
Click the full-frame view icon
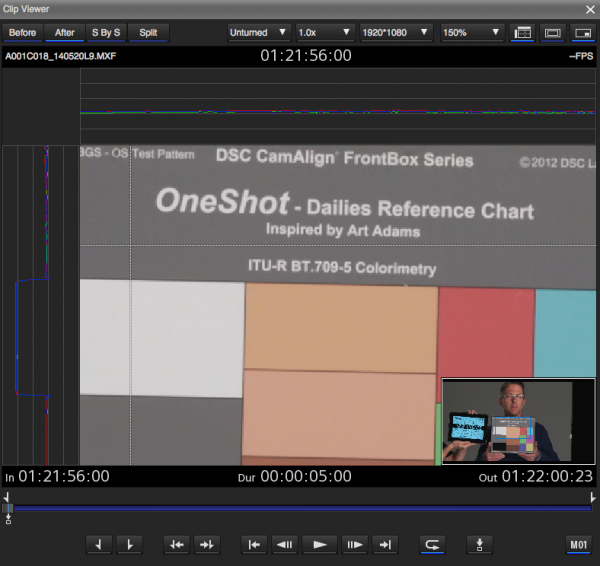click(552, 33)
